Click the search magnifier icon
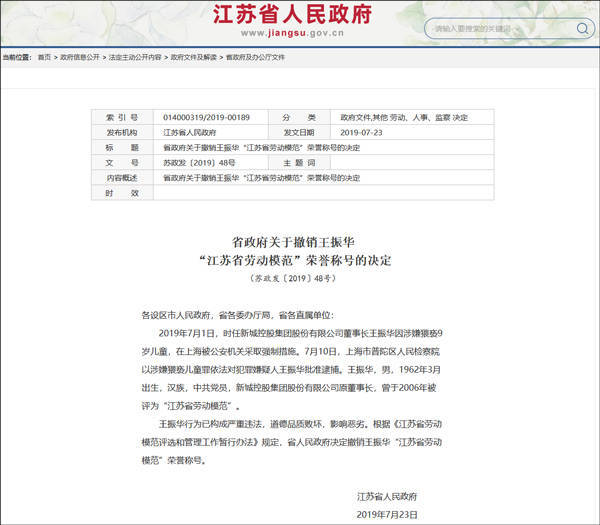The width and height of the screenshot is (600, 525). pyautogui.click(x=582, y=28)
